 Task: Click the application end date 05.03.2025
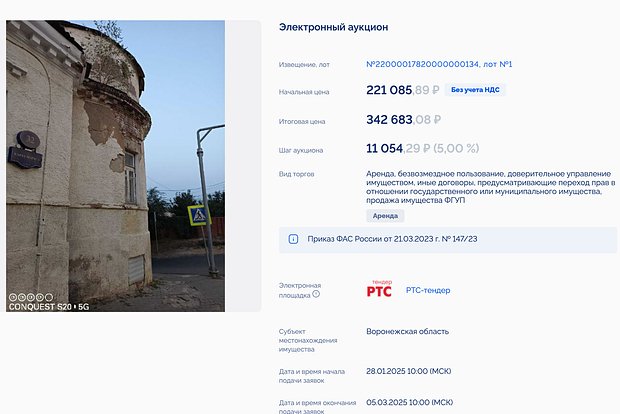(409, 401)
